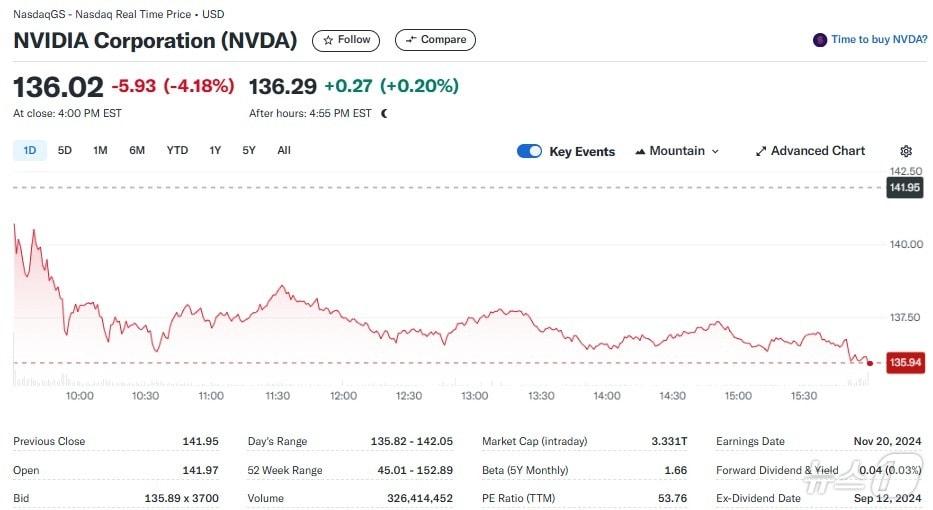Click the Compare button
933x510 pixels.
[x=435, y=40]
